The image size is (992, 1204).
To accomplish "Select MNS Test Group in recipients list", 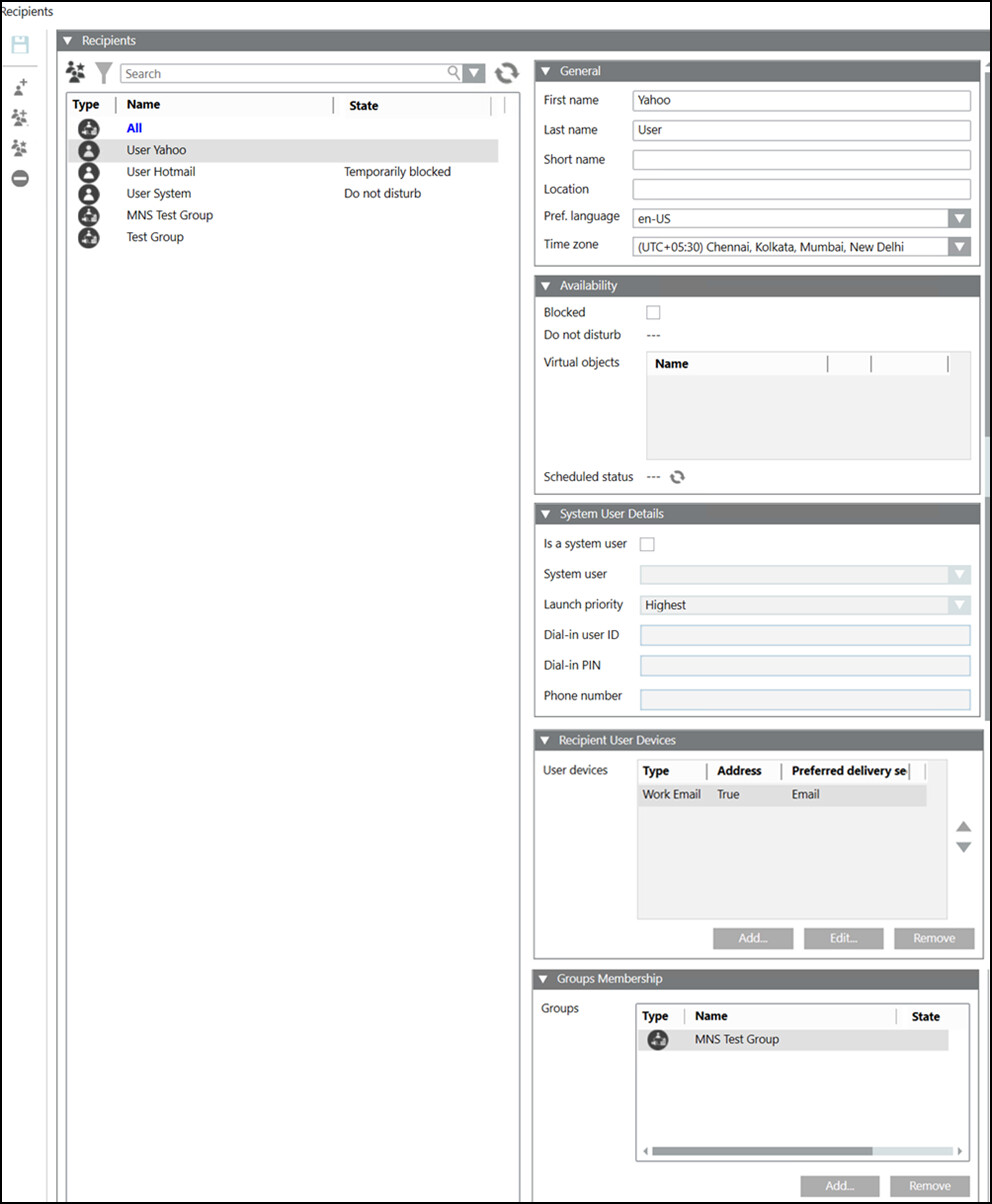I will (170, 216).
